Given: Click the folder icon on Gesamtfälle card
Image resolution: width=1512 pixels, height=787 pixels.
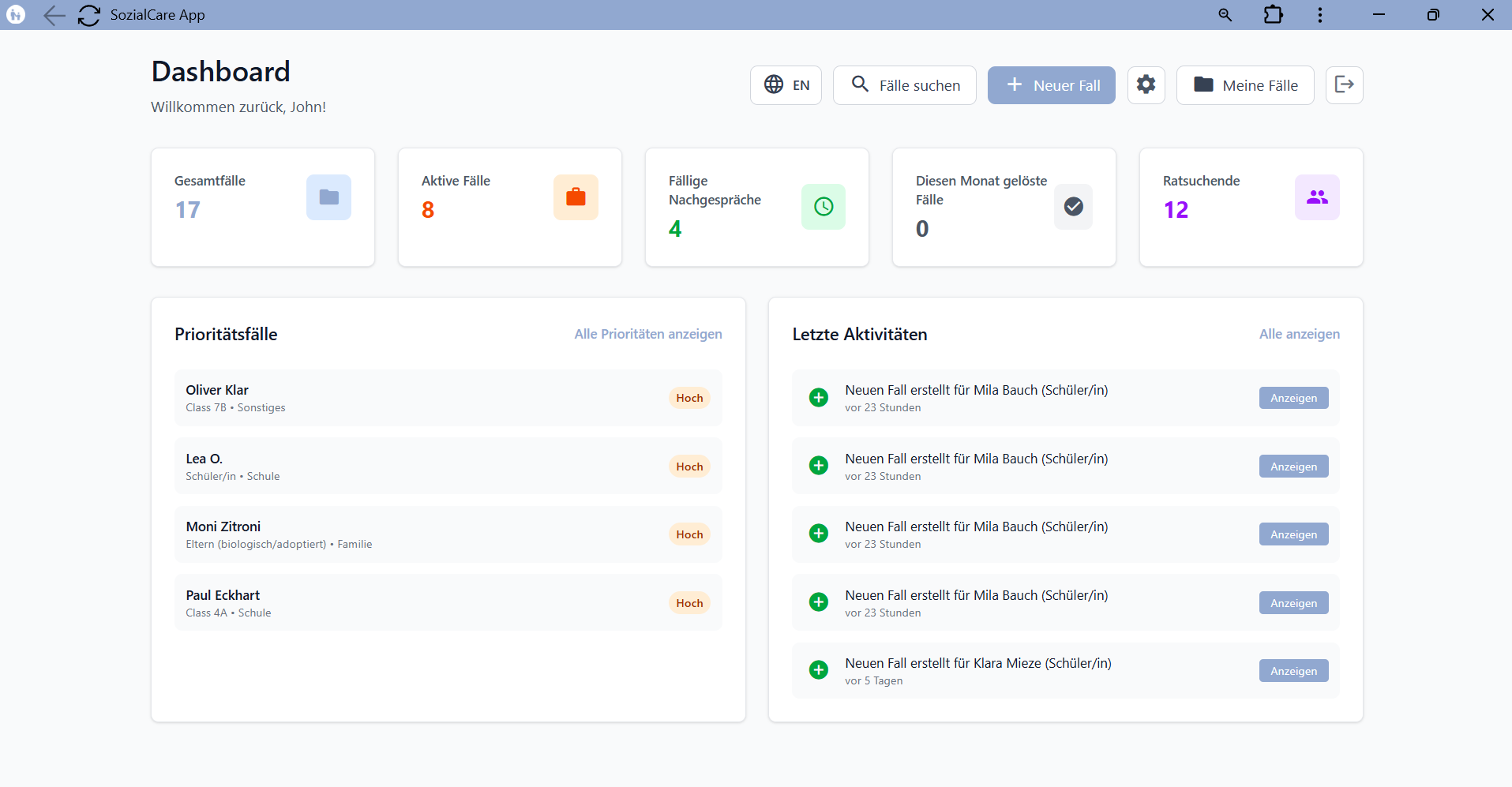Looking at the screenshot, I should (x=328, y=197).
